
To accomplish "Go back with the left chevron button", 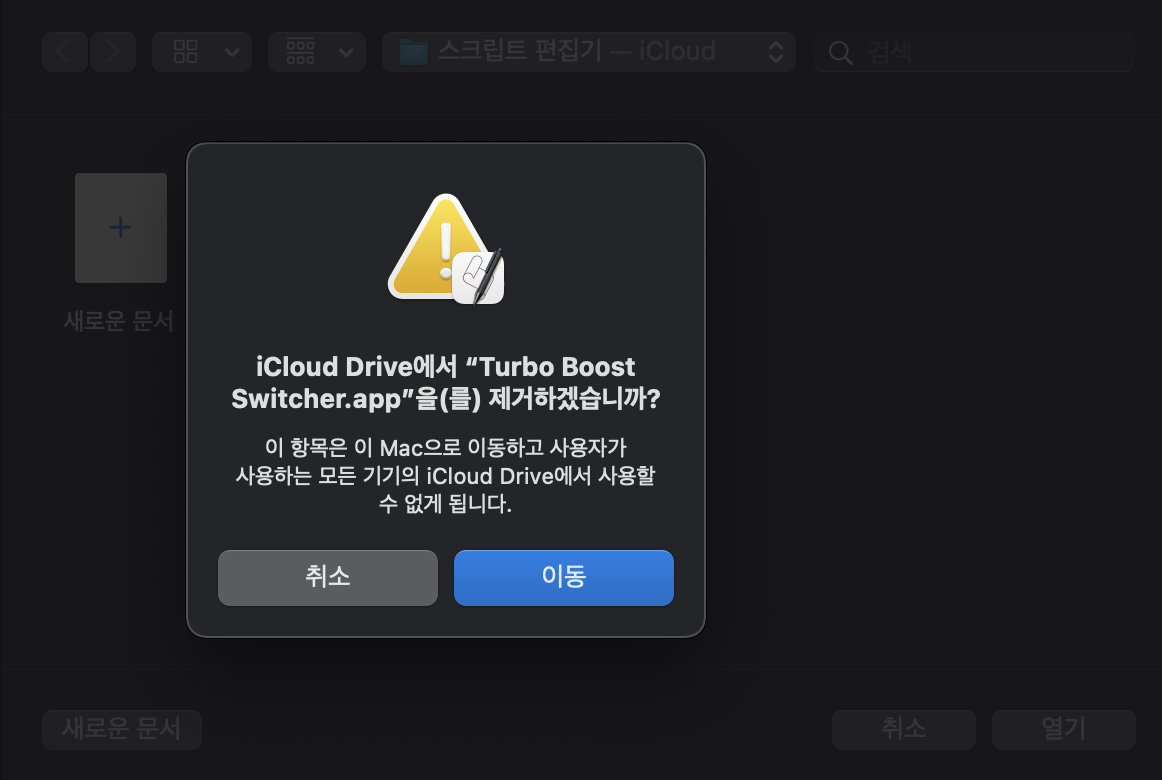I will [64, 52].
